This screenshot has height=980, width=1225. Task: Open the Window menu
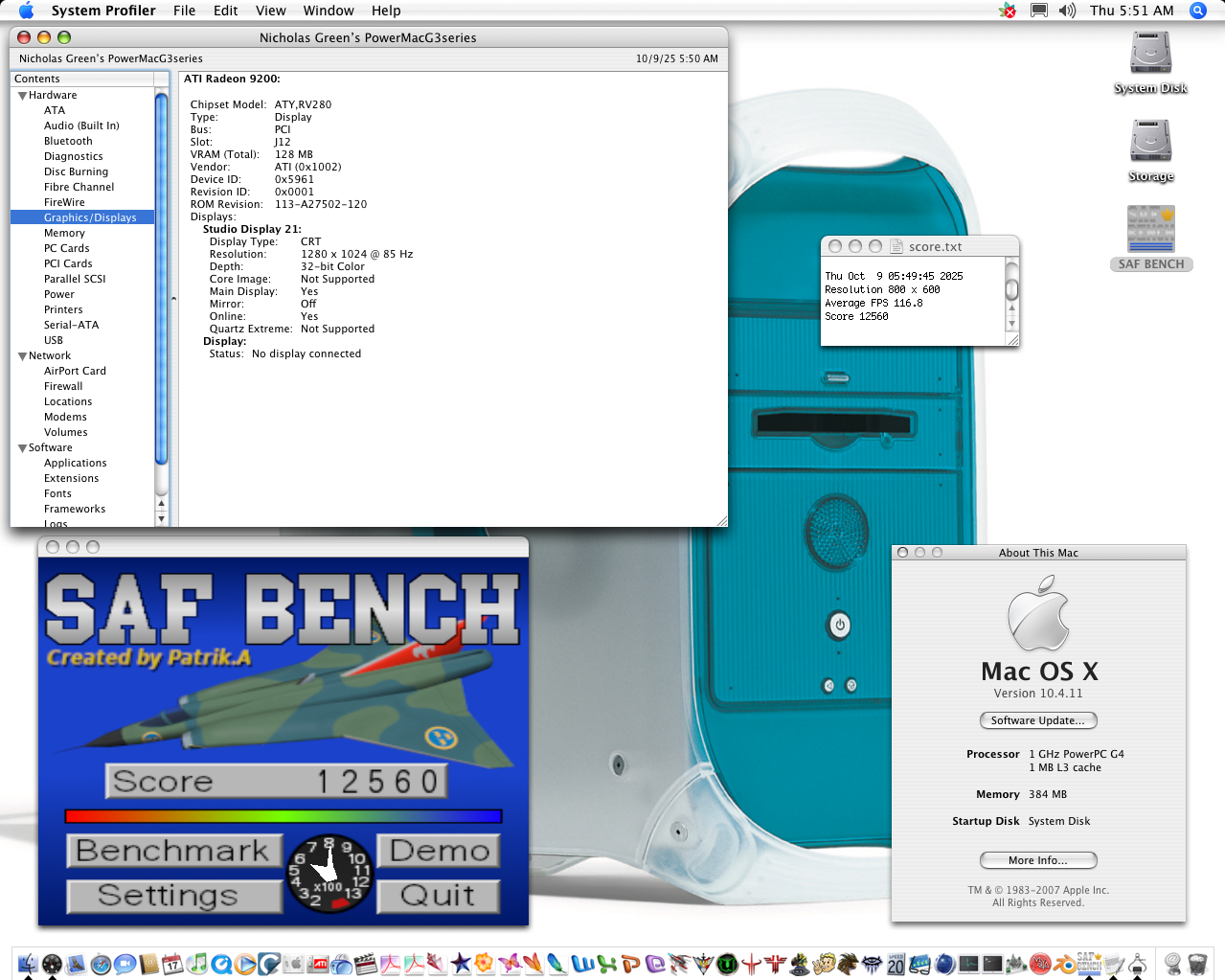click(x=329, y=11)
